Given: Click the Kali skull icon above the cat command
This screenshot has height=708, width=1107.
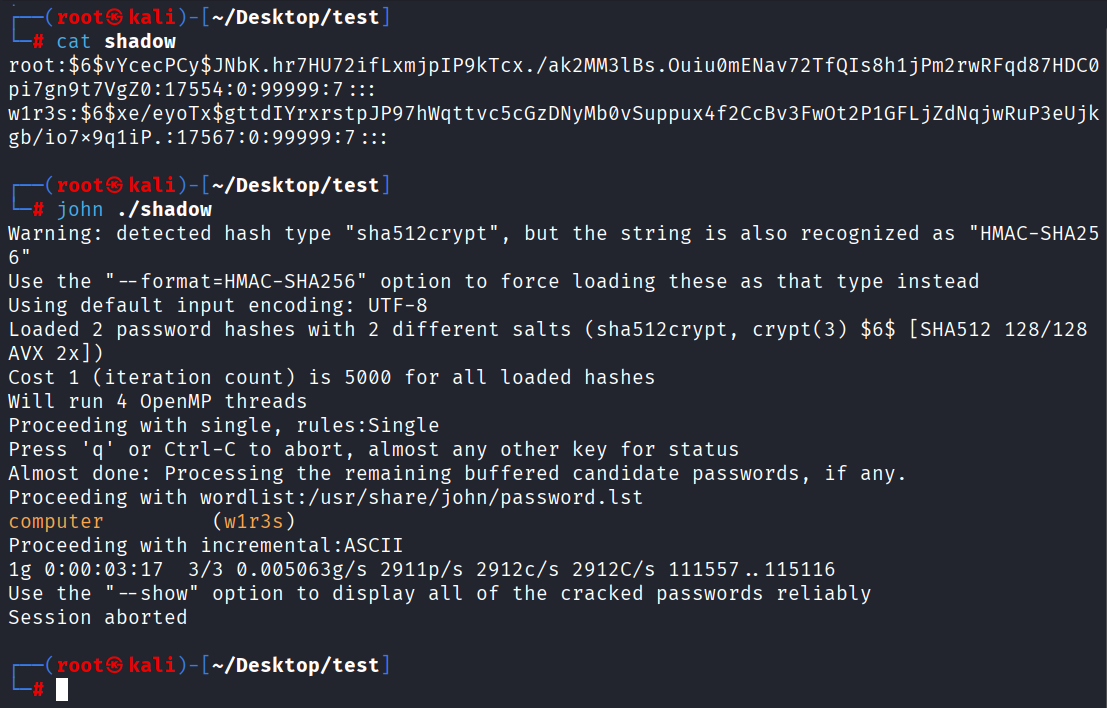Looking at the screenshot, I should tap(113, 17).
